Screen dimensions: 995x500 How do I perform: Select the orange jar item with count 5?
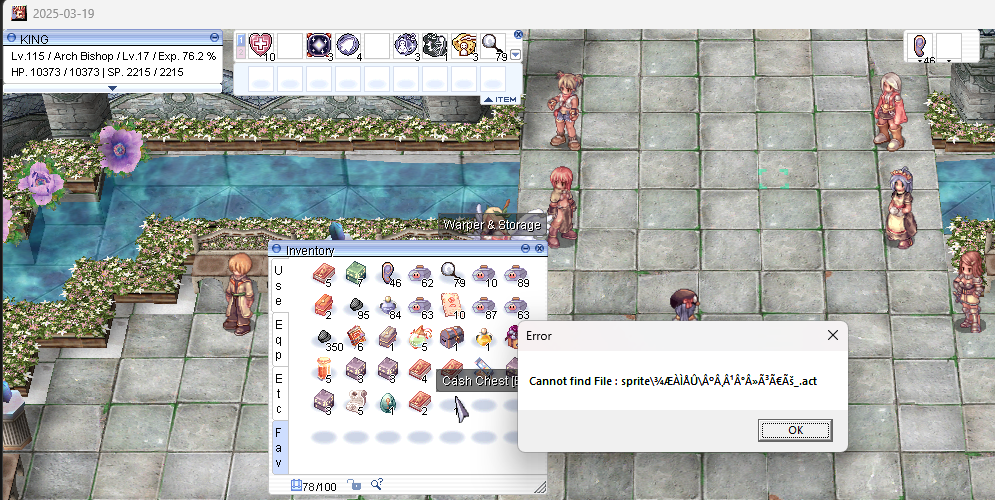(x=324, y=370)
